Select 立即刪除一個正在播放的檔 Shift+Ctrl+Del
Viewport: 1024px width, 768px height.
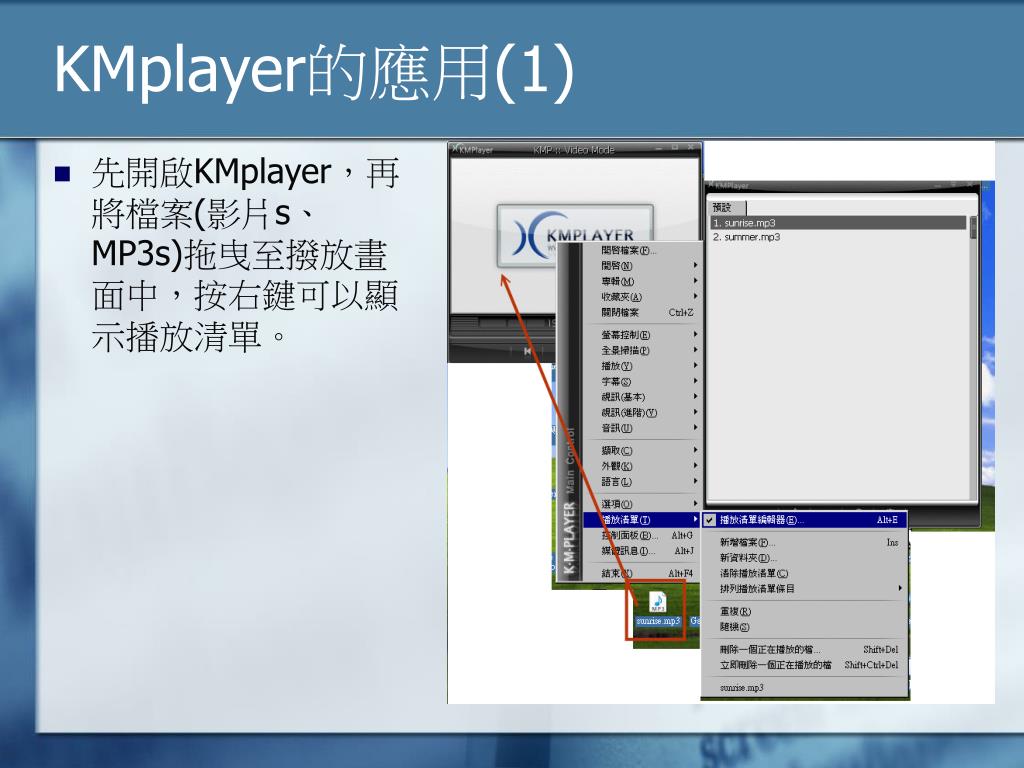click(805, 665)
